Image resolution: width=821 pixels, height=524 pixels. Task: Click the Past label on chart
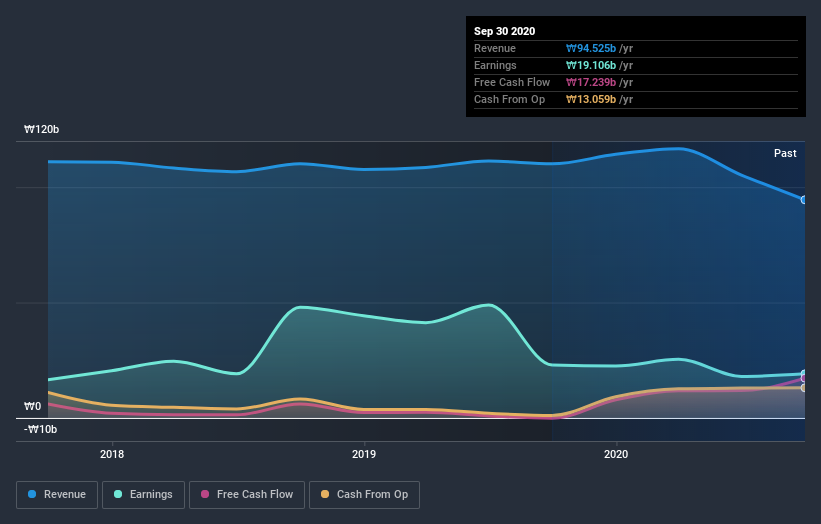click(785, 153)
